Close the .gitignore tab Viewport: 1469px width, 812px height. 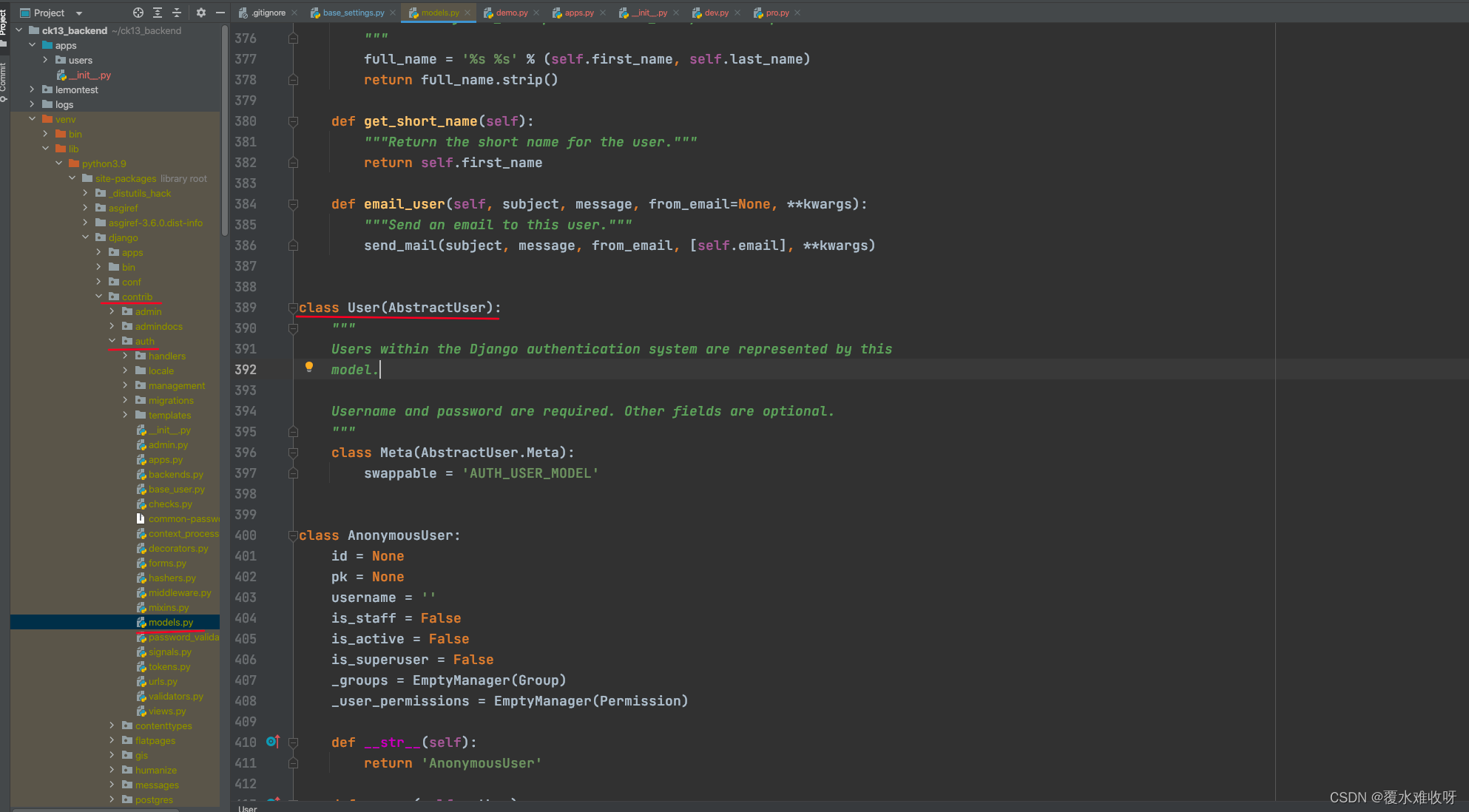(x=294, y=13)
